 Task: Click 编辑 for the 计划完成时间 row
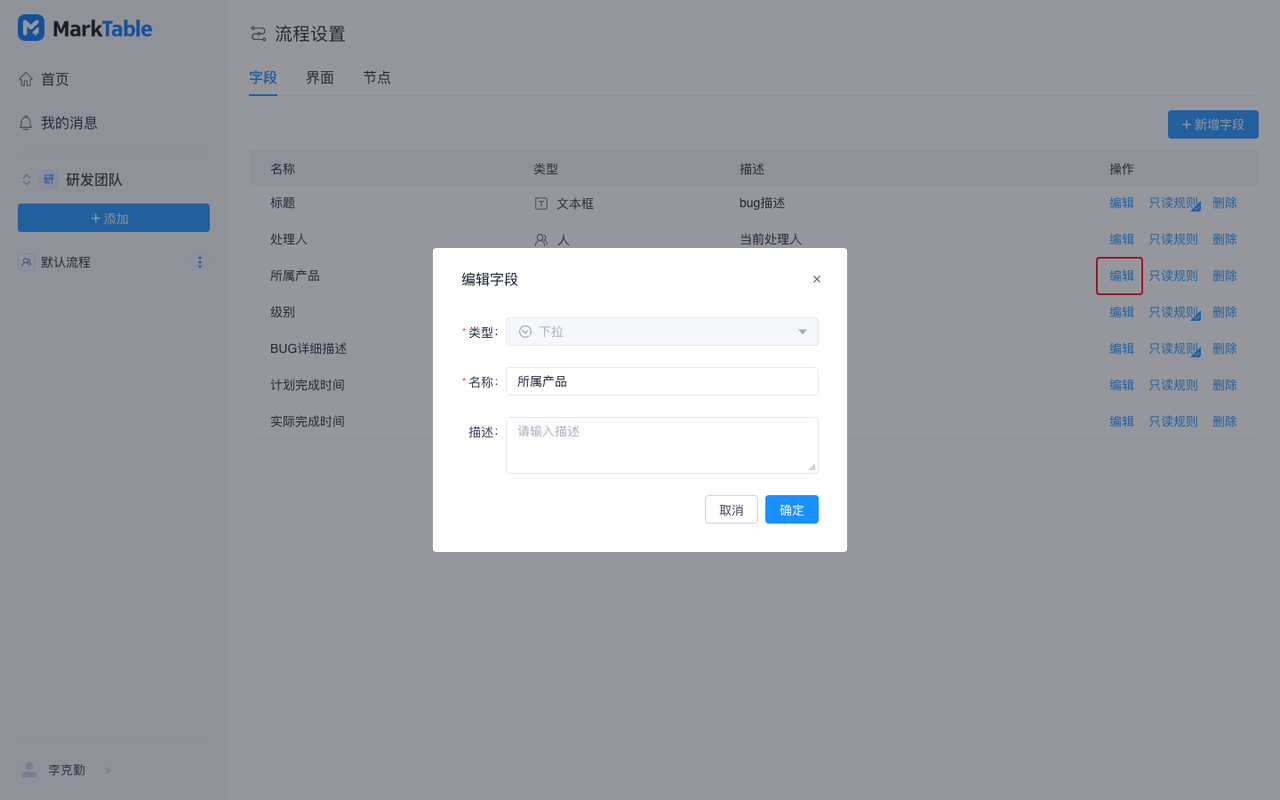[x=1122, y=385]
